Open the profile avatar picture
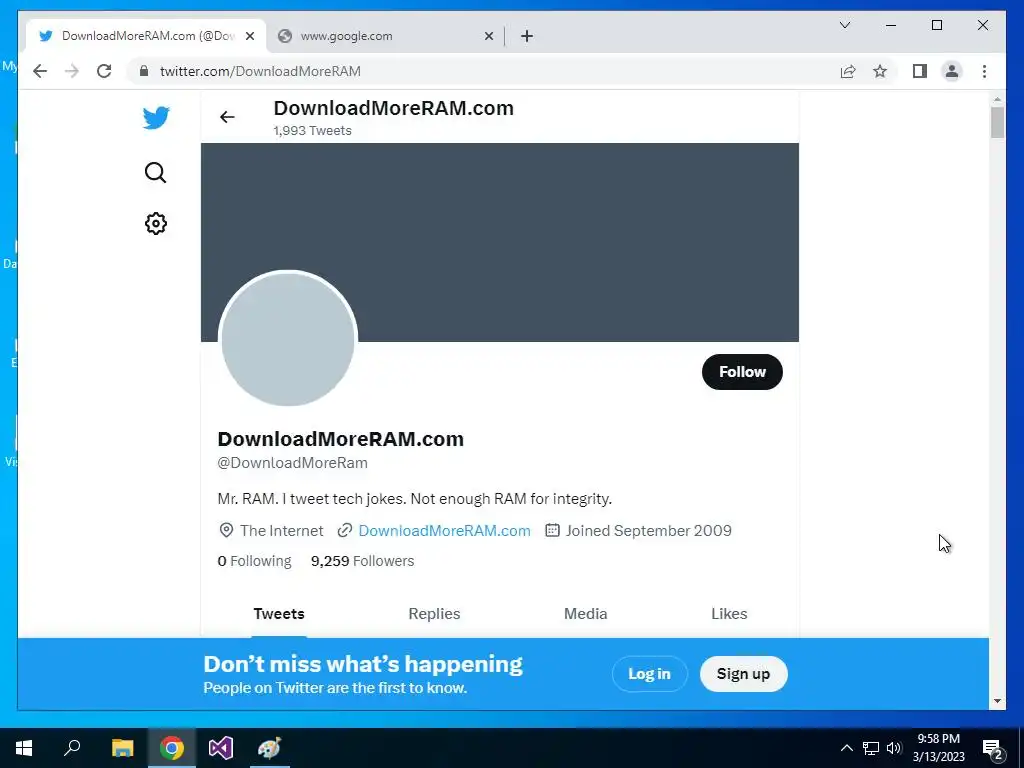Image resolution: width=1024 pixels, height=768 pixels. point(287,339)
